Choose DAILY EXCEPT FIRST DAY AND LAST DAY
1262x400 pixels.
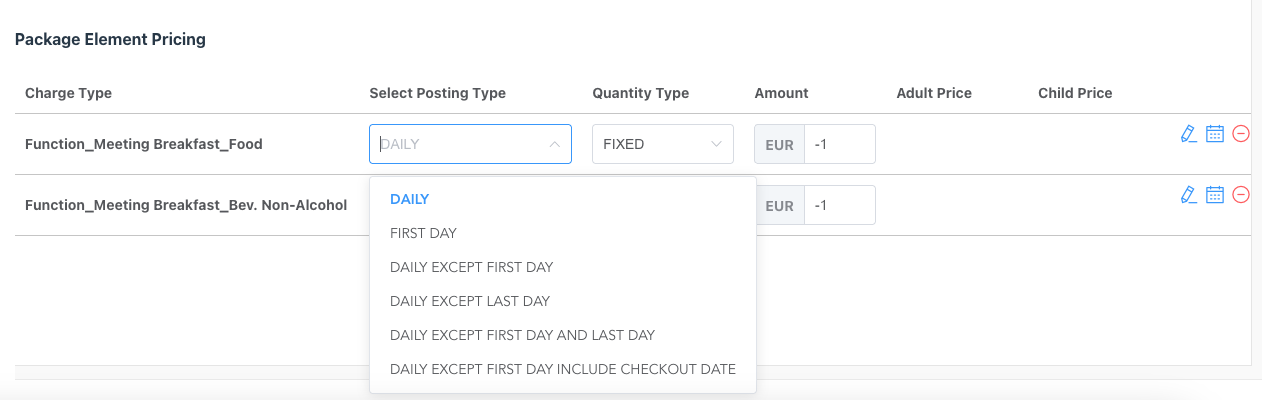point(522,335)
